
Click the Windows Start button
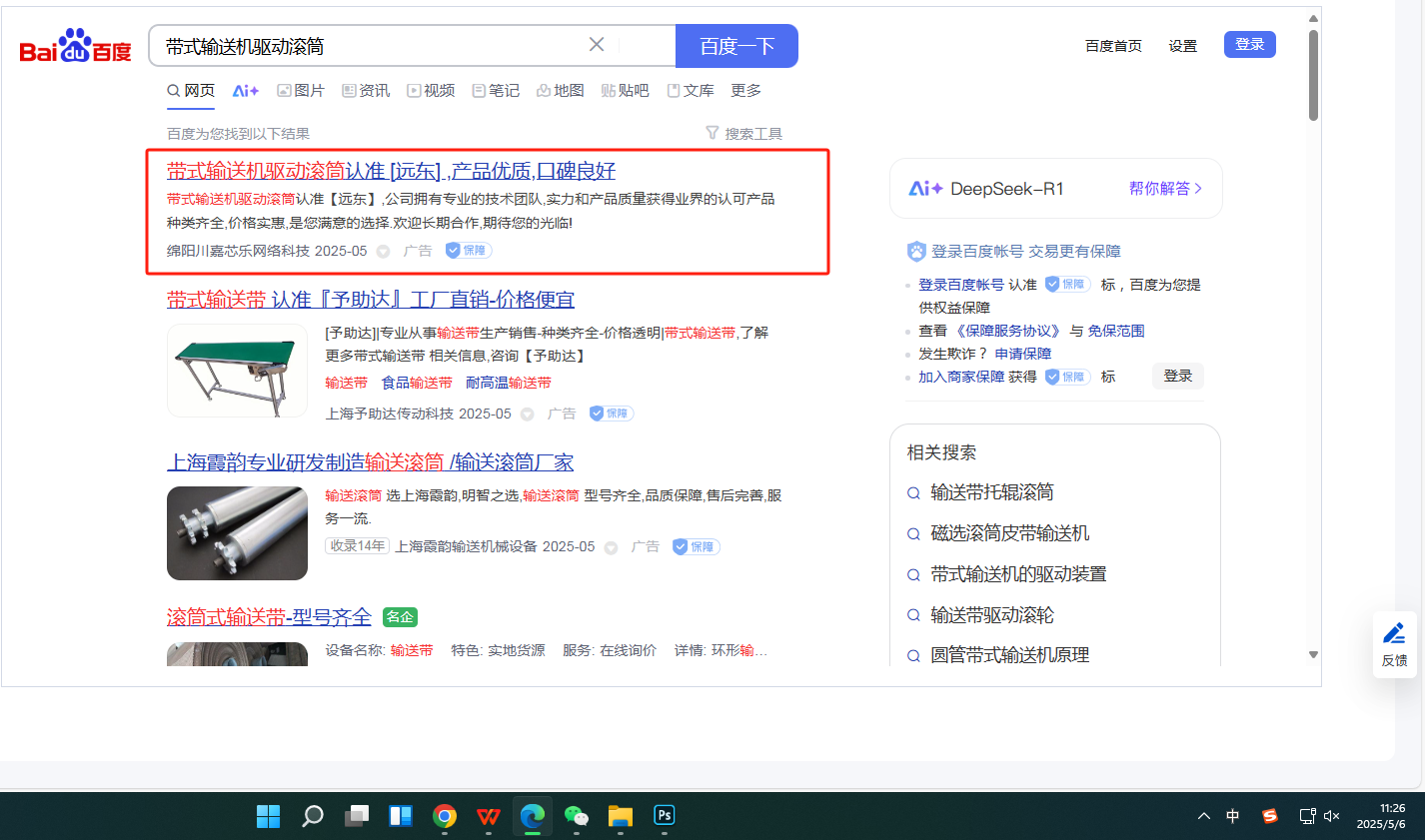269,816
